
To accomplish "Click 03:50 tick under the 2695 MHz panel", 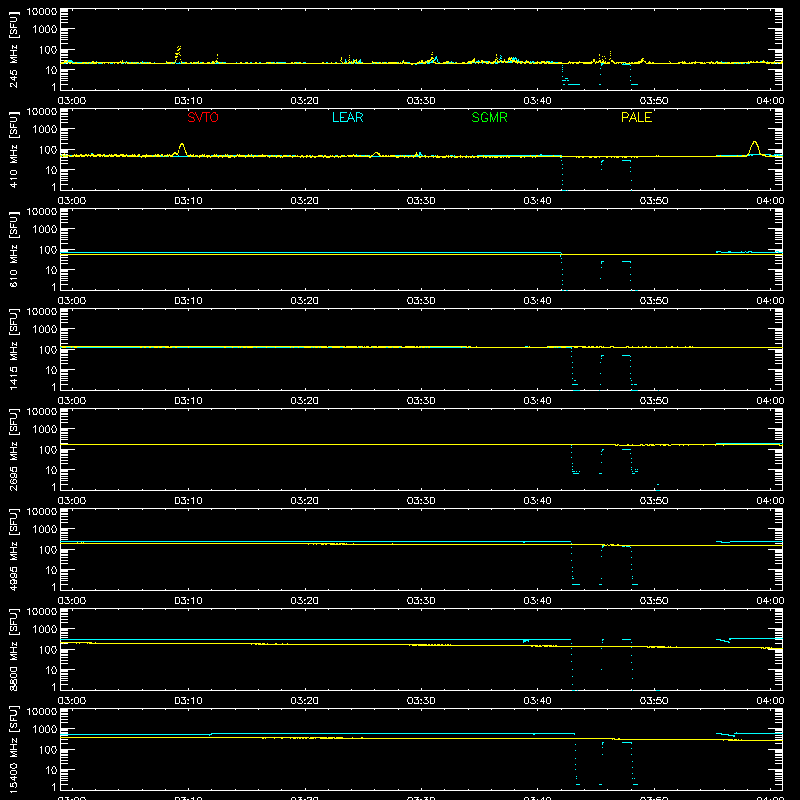I will tap(654, 501).
